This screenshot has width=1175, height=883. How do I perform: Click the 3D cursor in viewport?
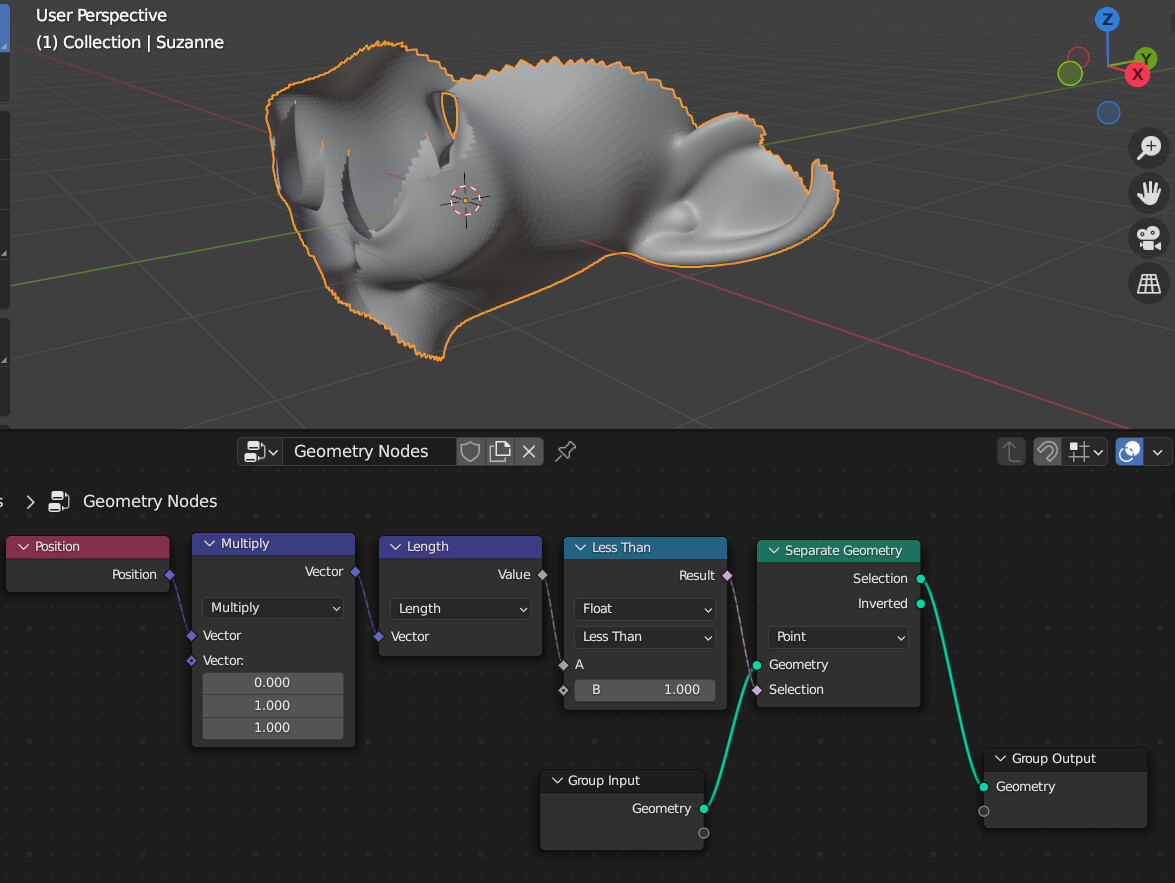point(465,200)
